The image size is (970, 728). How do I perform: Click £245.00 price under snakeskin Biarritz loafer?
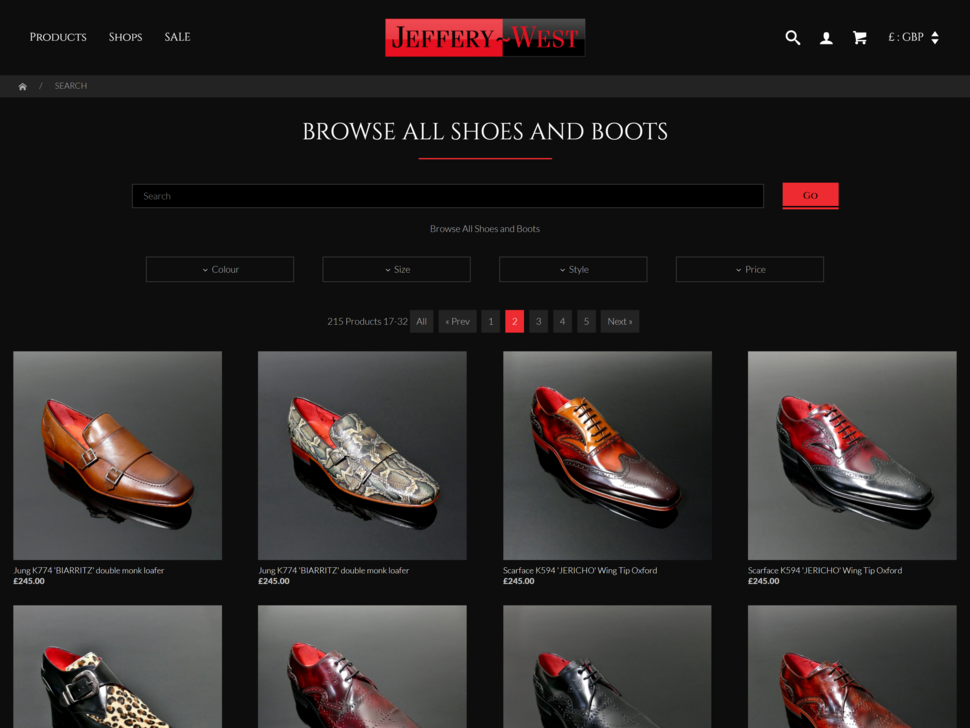[274, 581]
